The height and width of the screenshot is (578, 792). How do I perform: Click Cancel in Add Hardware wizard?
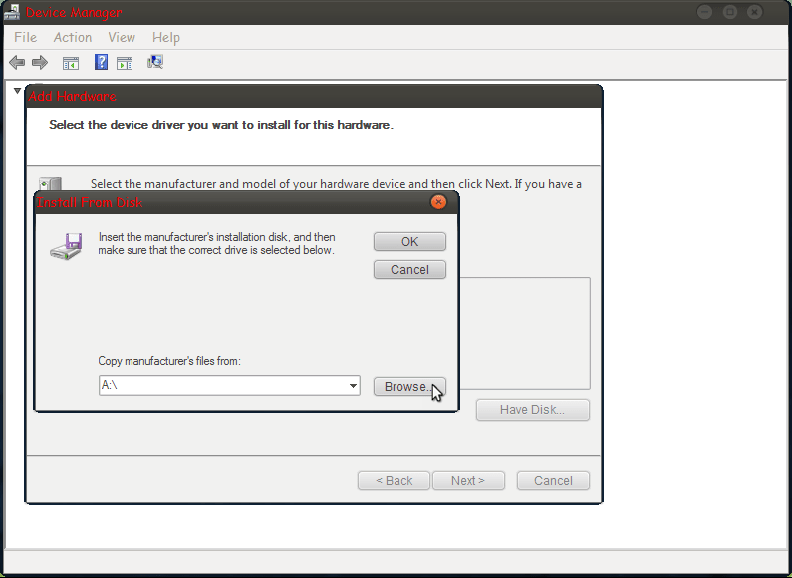(553, 480)
